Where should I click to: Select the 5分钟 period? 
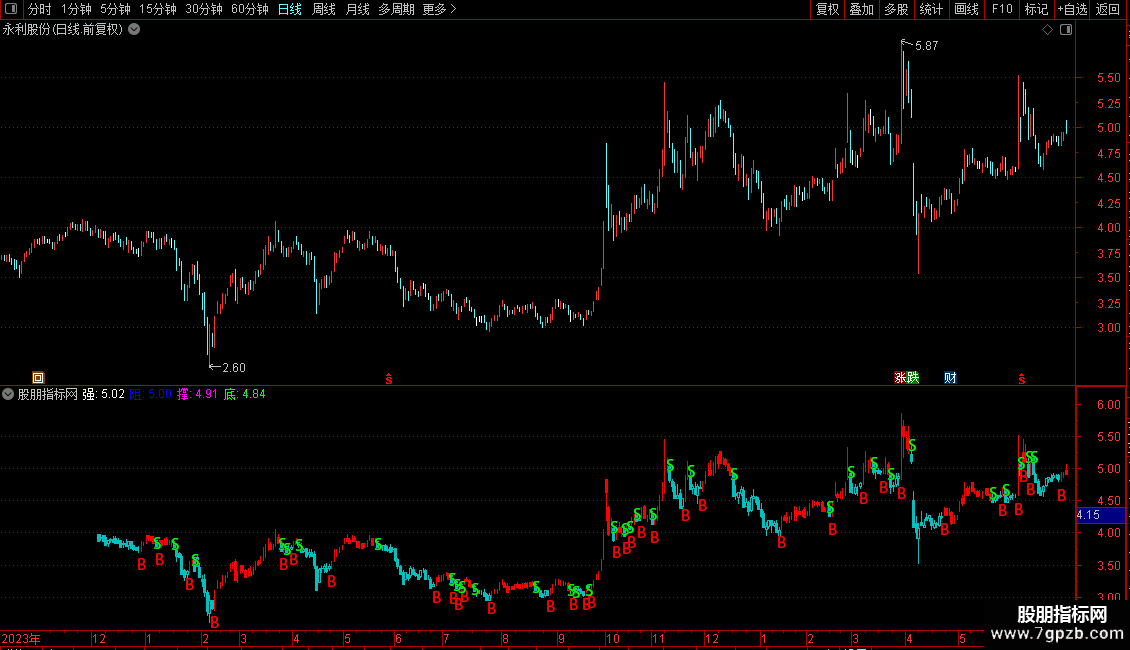(115, 9)
